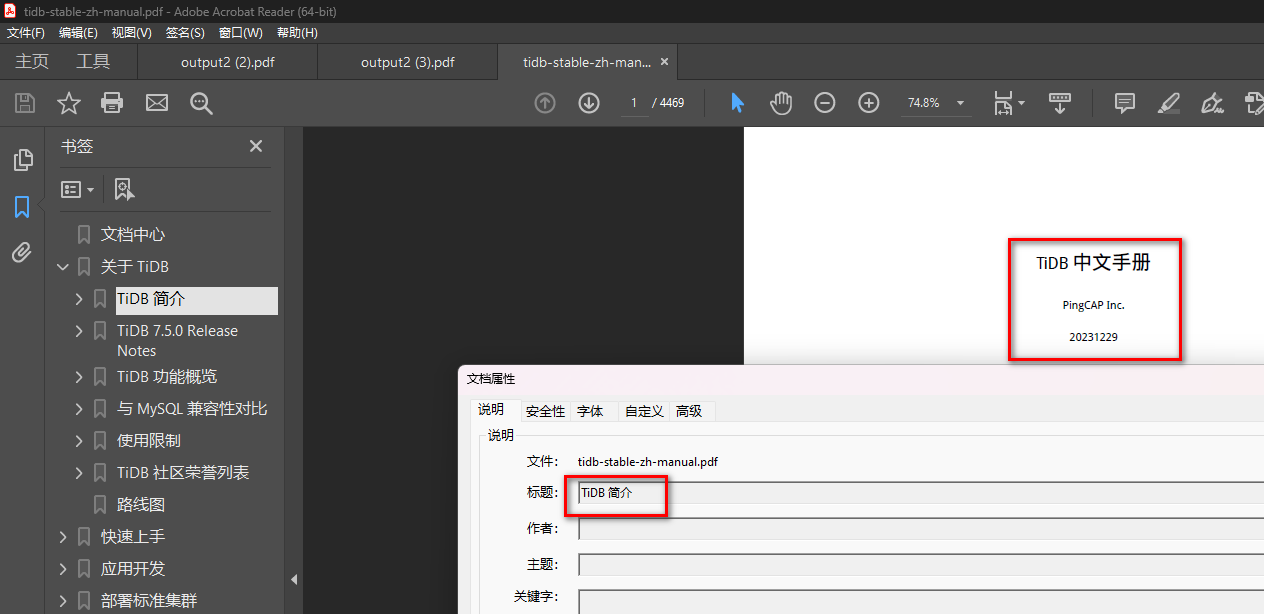
Task: Open the bookmark options dropdown
Action: tap(78, 189)
